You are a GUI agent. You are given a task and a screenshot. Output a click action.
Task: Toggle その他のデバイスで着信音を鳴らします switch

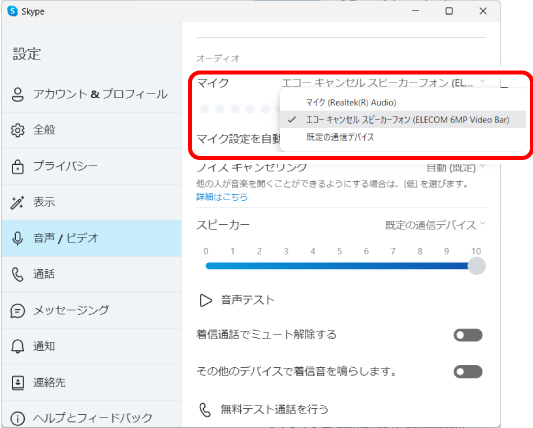[x=468, y=372]
